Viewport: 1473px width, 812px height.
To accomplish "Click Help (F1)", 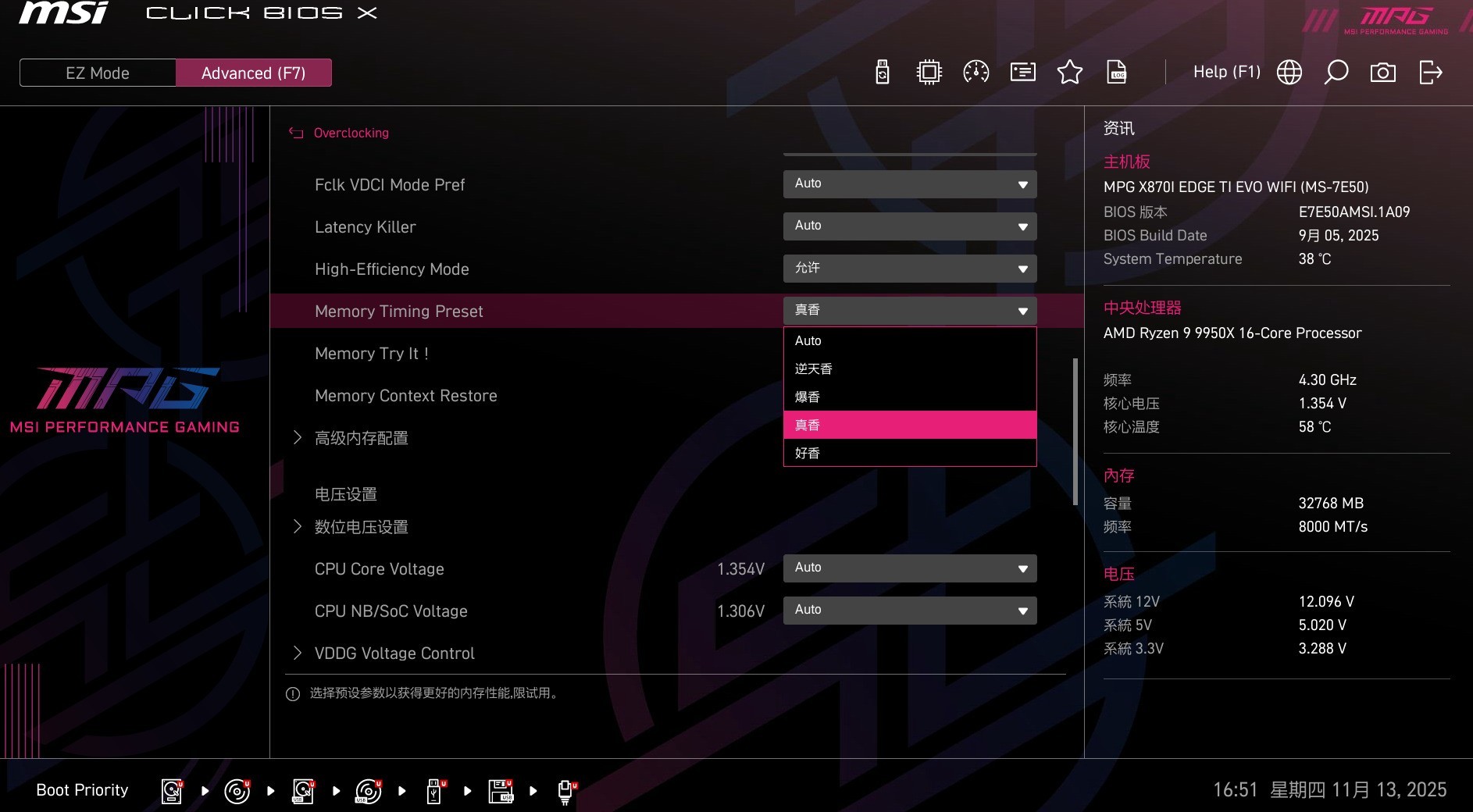I will coord(1225,71).
